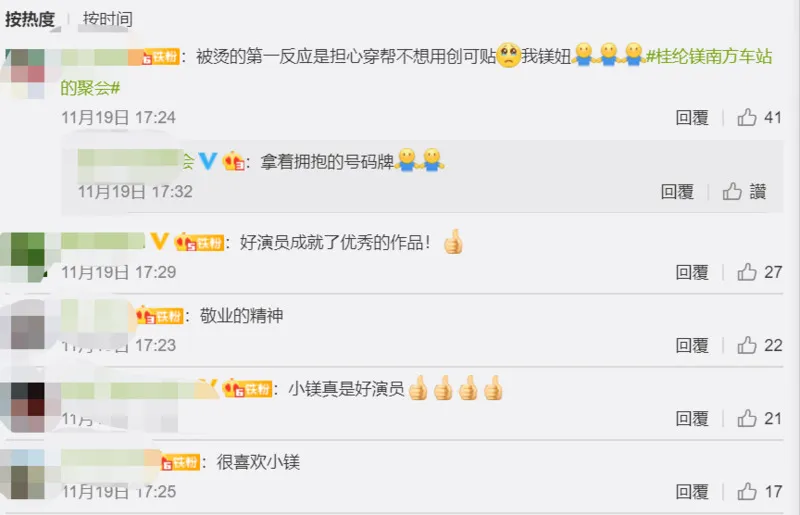Switch to 按热度 sorting tab
The width and height of the screenshot is (800, 515).
click(30, 19)
